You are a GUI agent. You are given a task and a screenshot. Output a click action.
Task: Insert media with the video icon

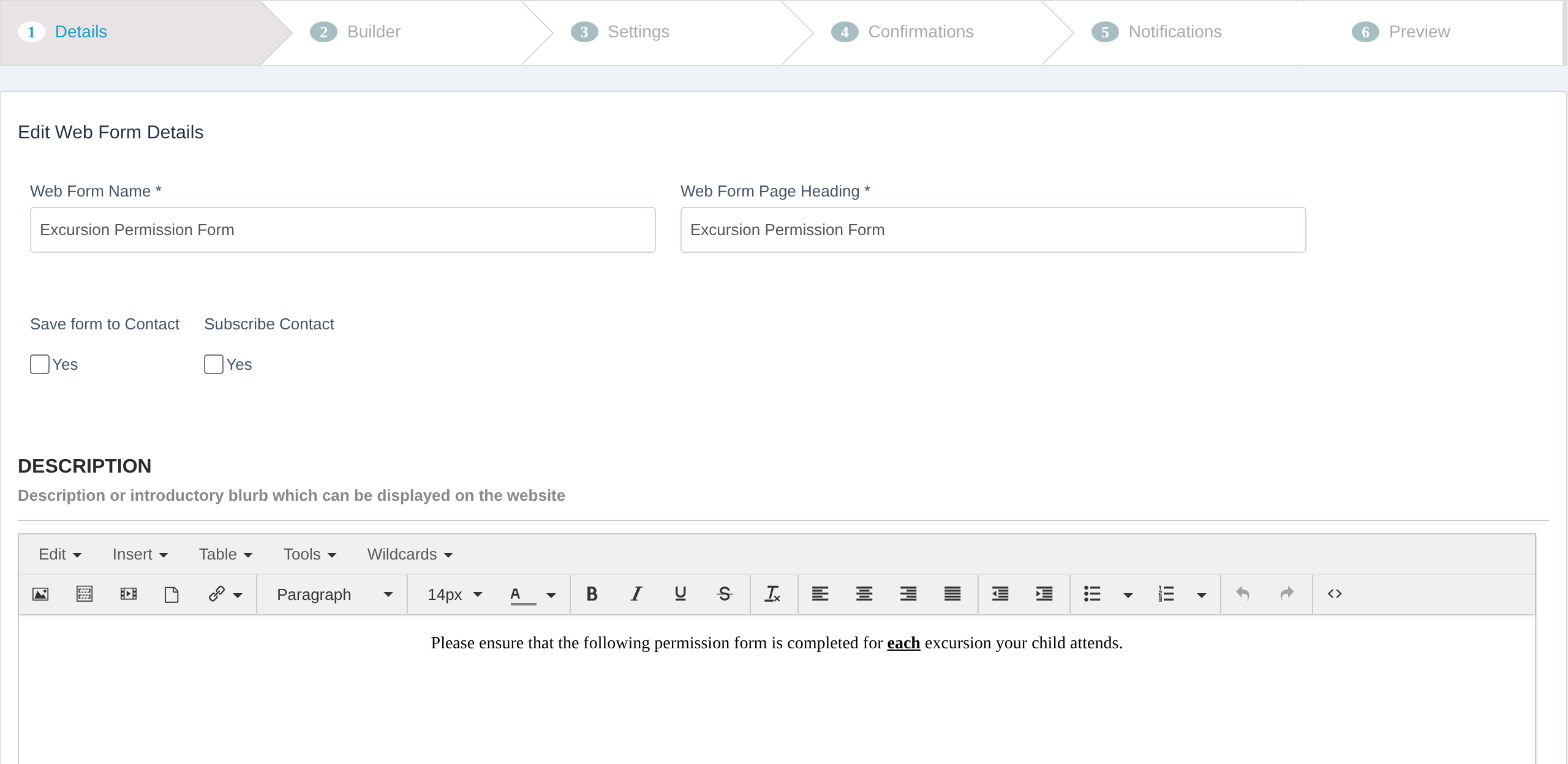pos(128,594)
